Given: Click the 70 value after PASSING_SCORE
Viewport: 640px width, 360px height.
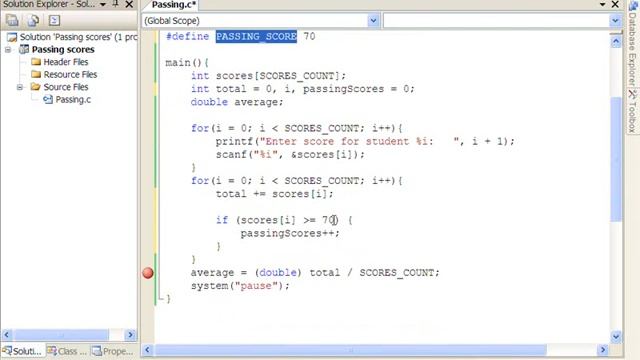Looking at the screenshot, I should (x=309, y=36).
